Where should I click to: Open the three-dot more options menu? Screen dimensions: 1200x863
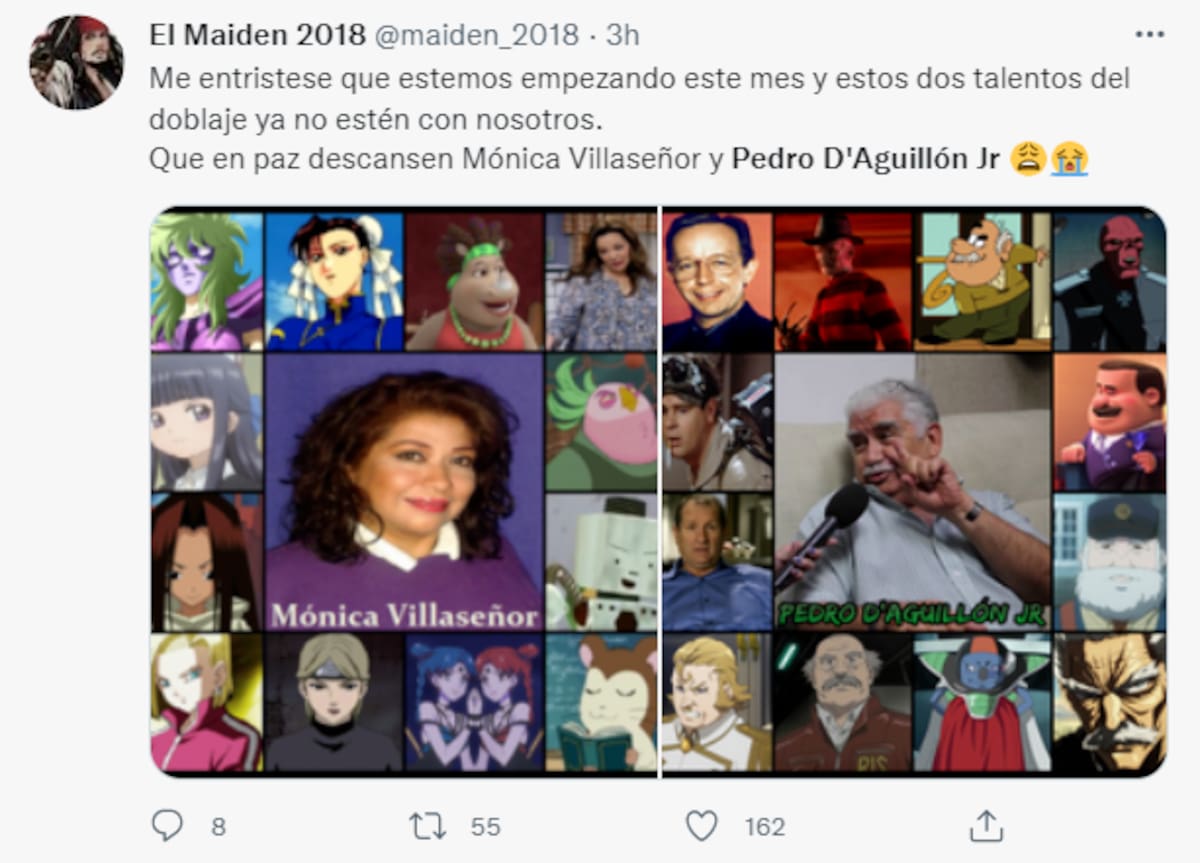(1150, 34)
